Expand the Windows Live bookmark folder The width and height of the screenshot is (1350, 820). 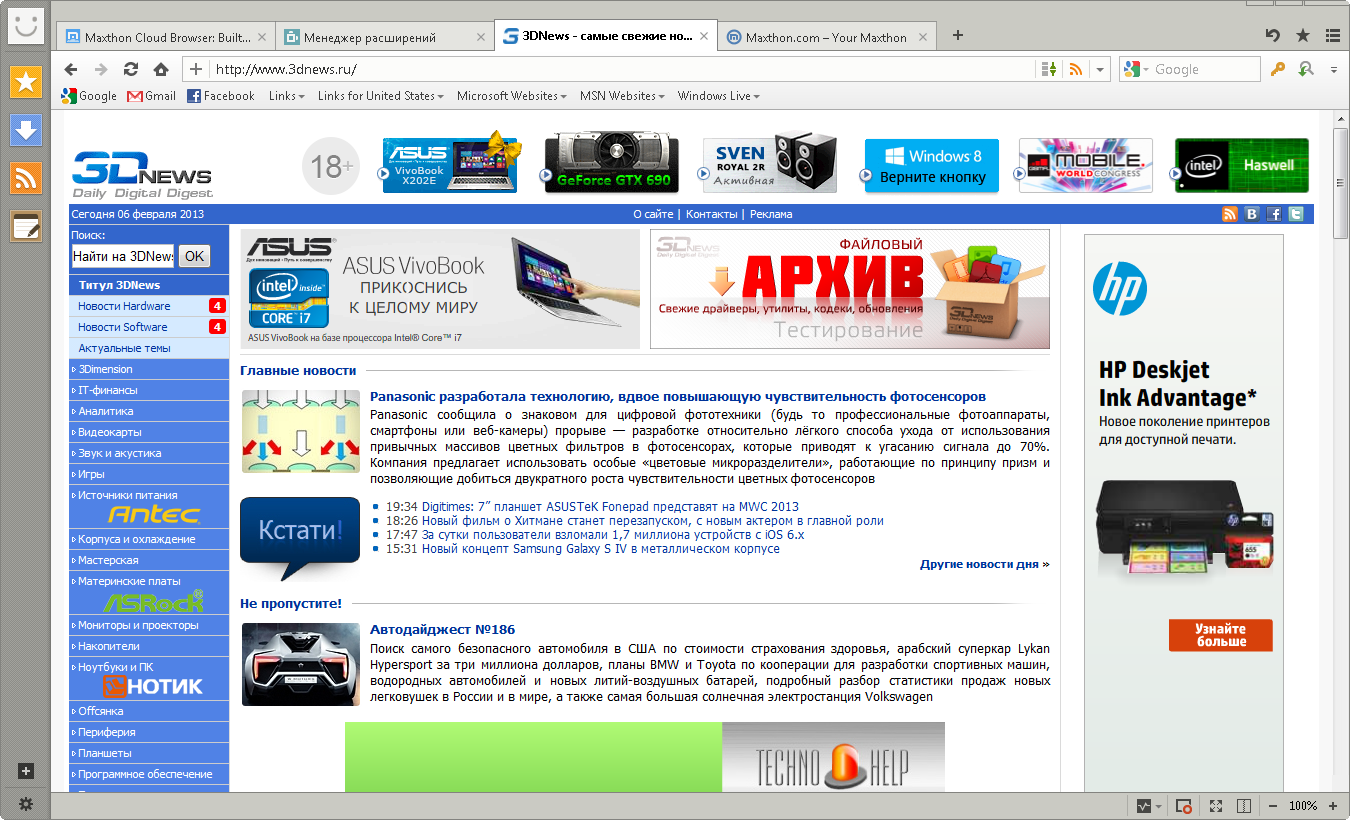click(x=719, y=96)
